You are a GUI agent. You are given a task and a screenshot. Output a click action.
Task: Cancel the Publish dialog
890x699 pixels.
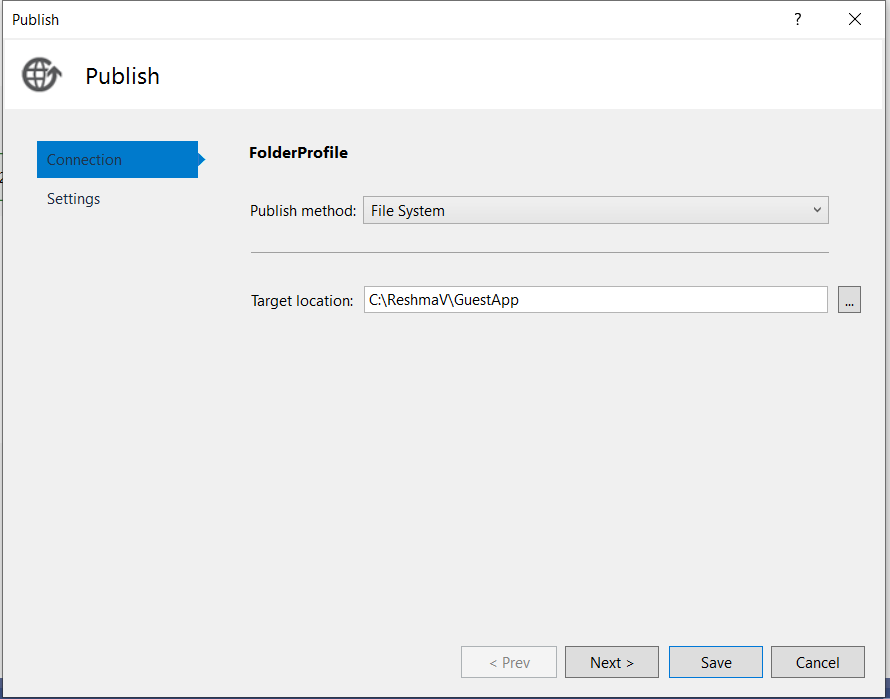[x=818, y=661]
